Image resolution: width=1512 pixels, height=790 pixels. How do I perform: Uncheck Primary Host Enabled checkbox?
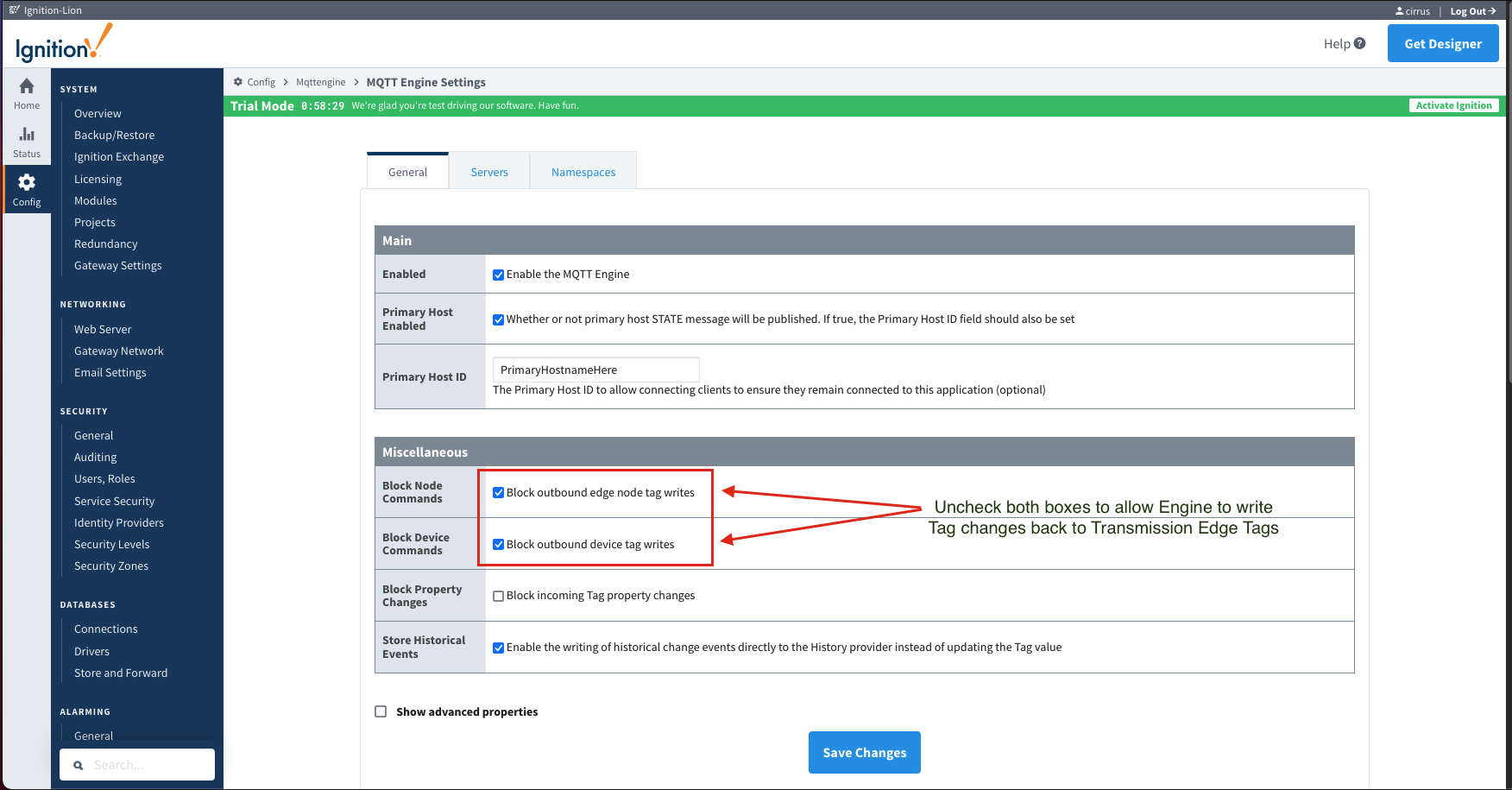pos(498,319)
